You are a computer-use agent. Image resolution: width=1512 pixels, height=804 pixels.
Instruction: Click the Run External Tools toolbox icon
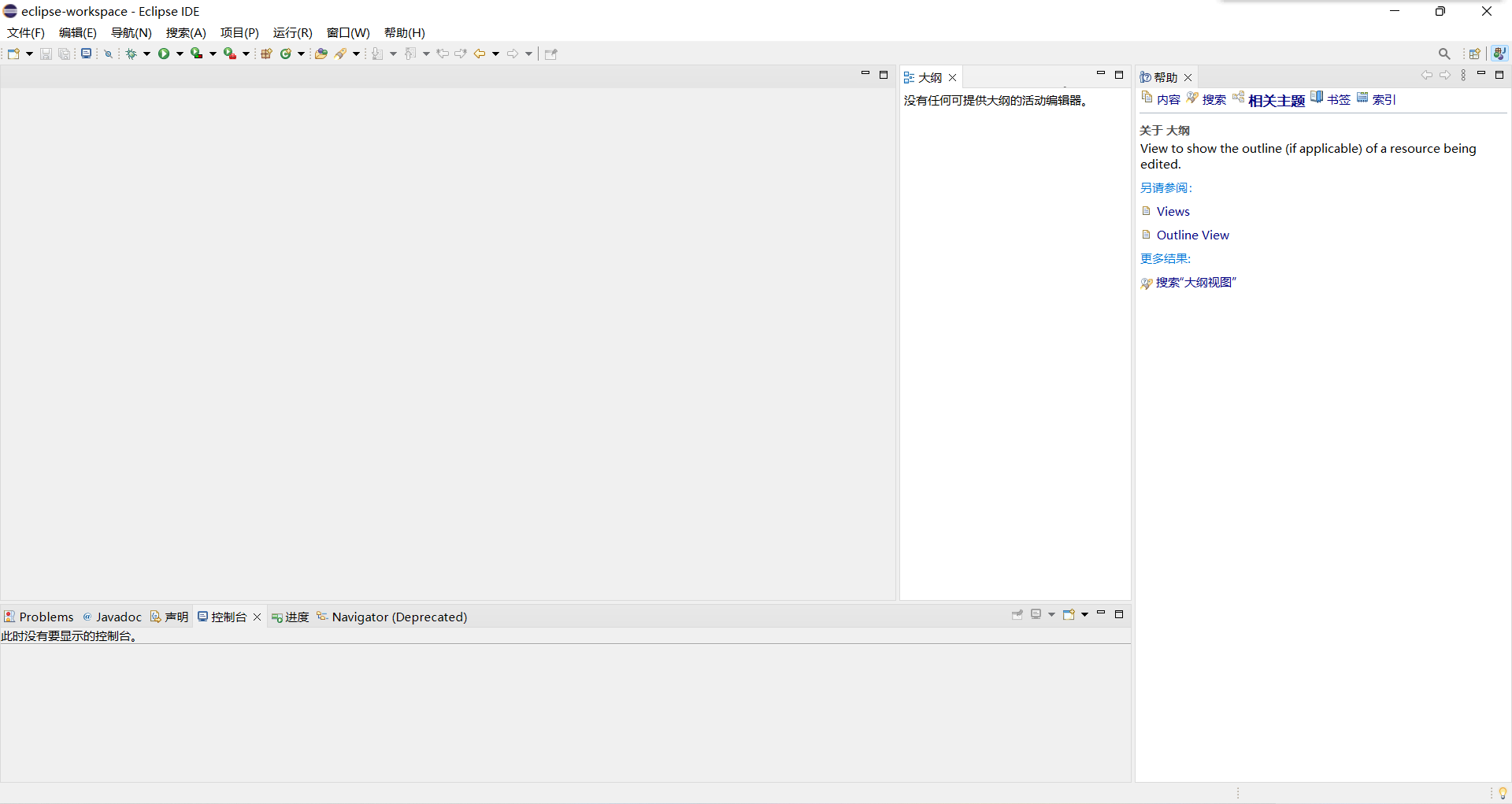point(230,54)
